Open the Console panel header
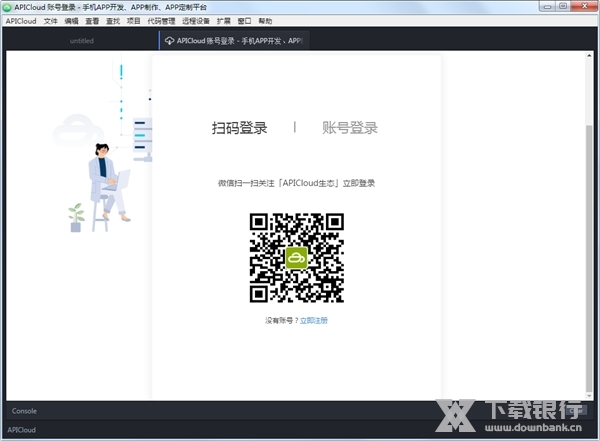The width and height of the screenshot is (600, 441). click(24, 411)
